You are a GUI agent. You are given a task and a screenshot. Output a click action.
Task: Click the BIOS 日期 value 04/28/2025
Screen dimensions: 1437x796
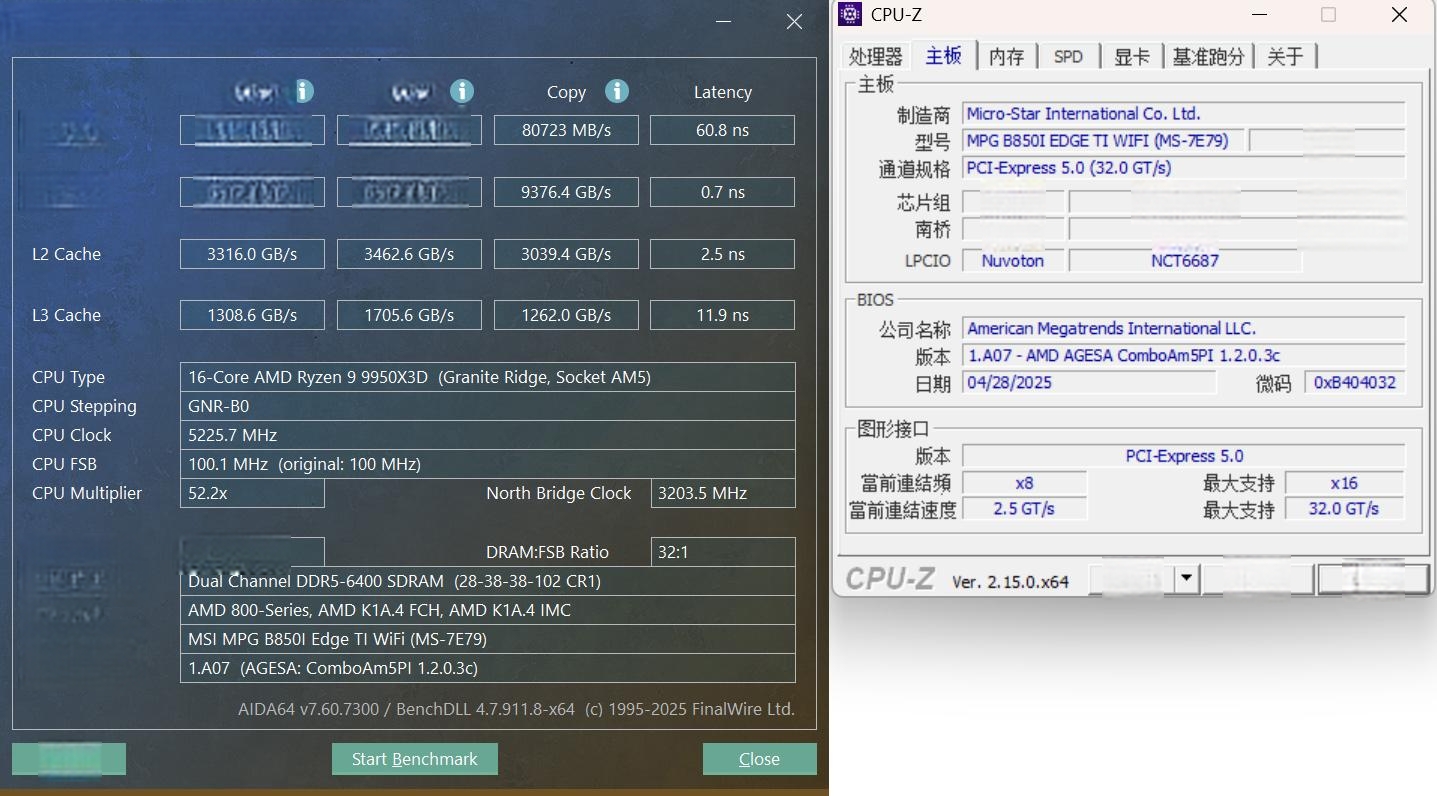point(1089,383)
